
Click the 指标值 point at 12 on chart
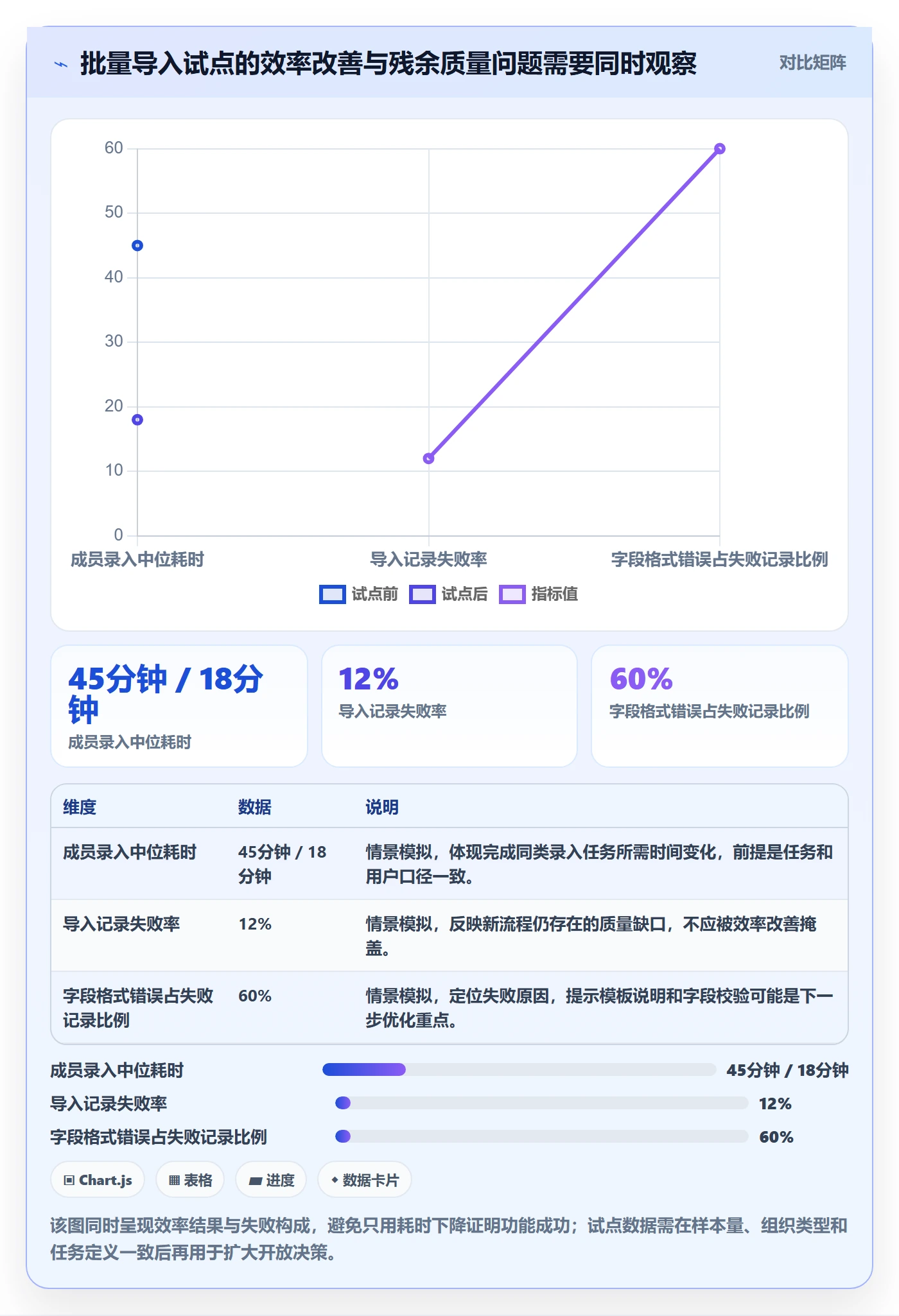point(429,458)
